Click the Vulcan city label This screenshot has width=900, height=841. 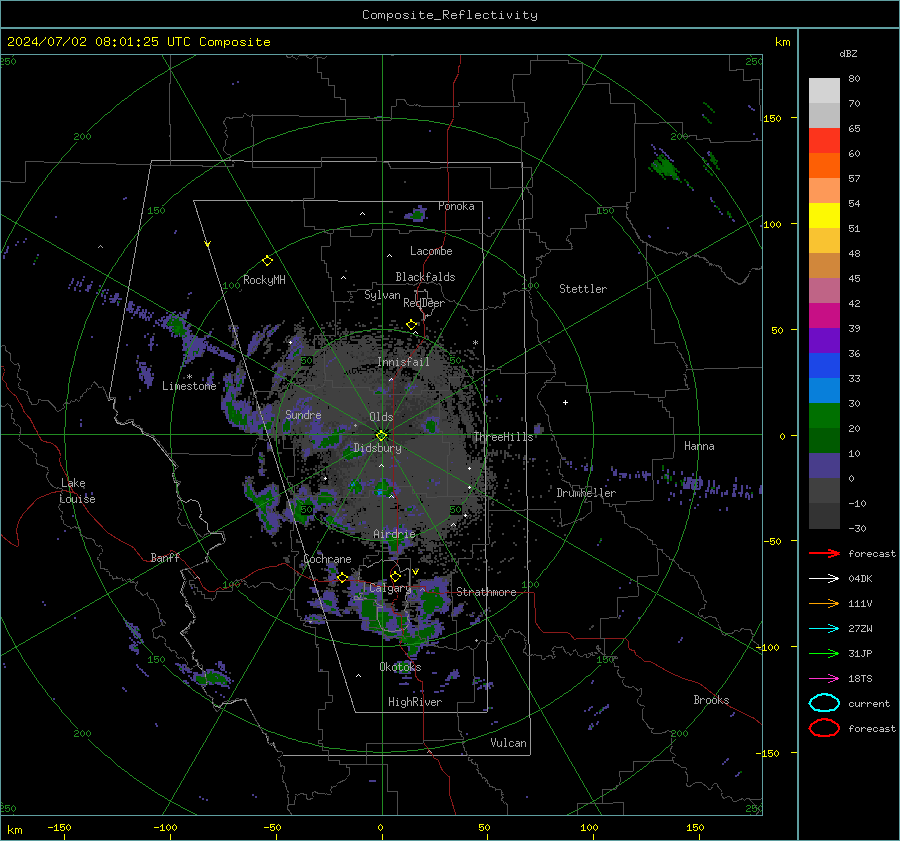[x=508, y=743]
